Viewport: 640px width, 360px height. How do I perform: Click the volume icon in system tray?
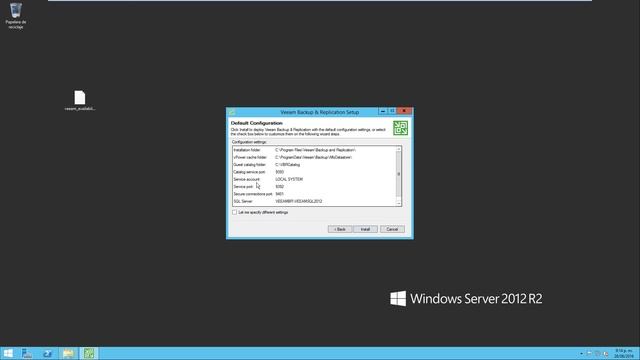606,353
